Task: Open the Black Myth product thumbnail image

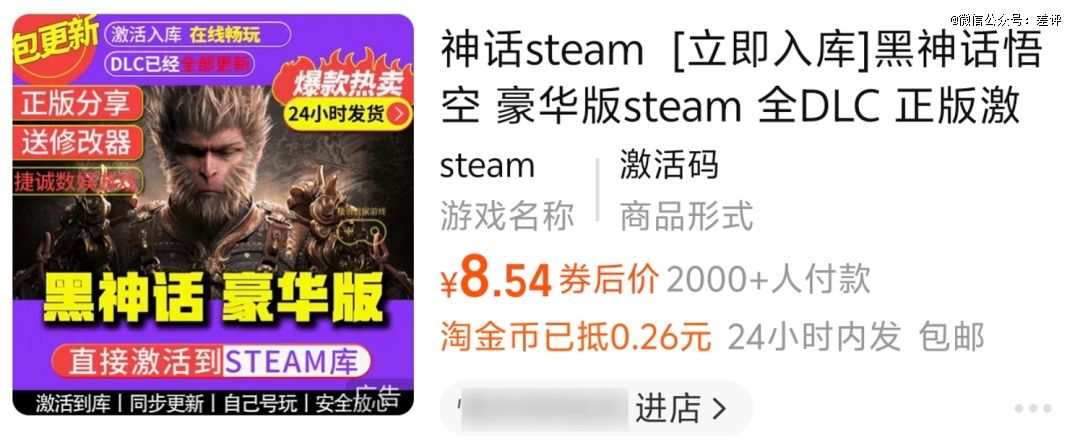Action: pos(213,215)
